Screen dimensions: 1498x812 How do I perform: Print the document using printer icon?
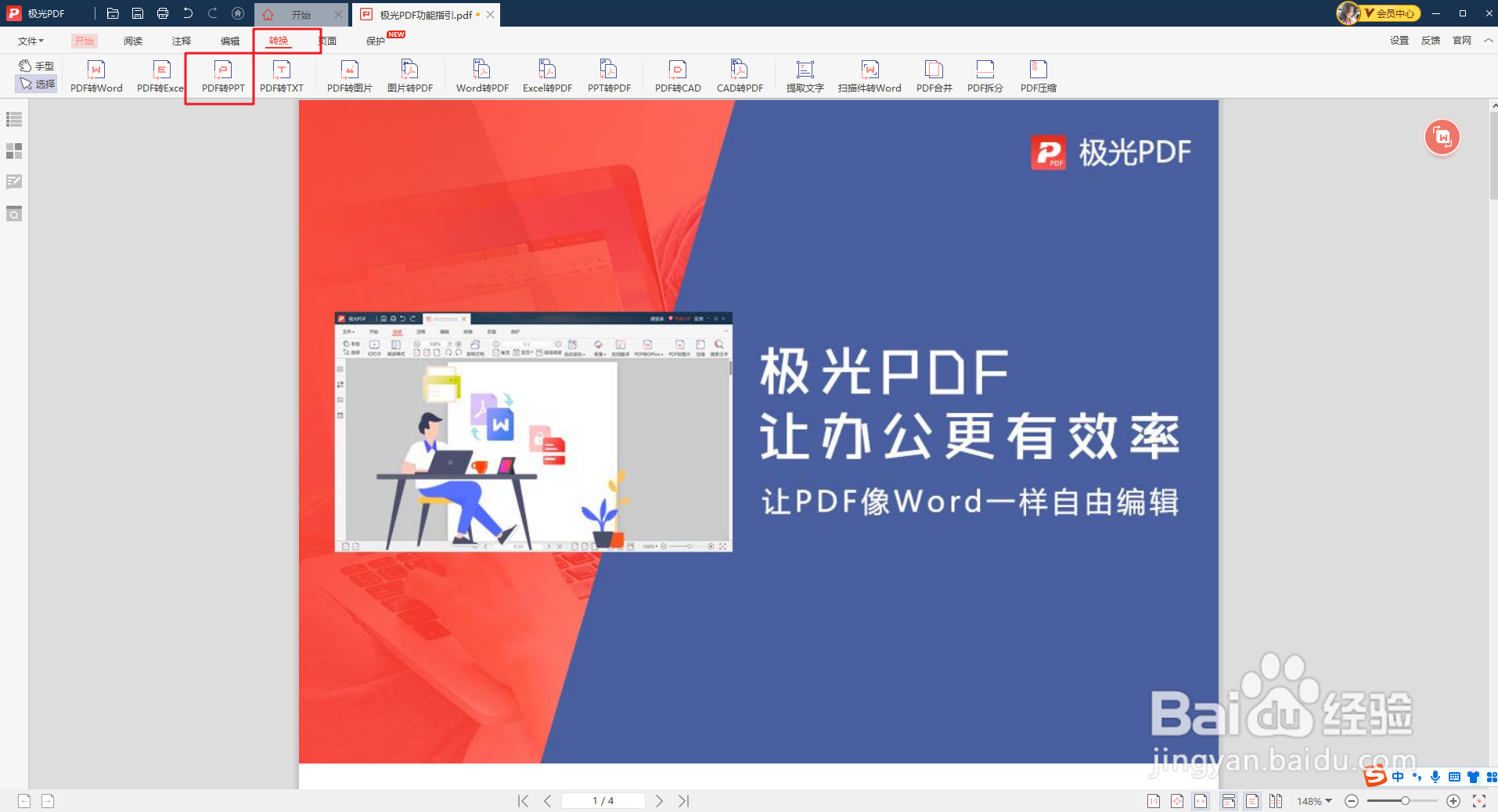[x=163, y=13]
